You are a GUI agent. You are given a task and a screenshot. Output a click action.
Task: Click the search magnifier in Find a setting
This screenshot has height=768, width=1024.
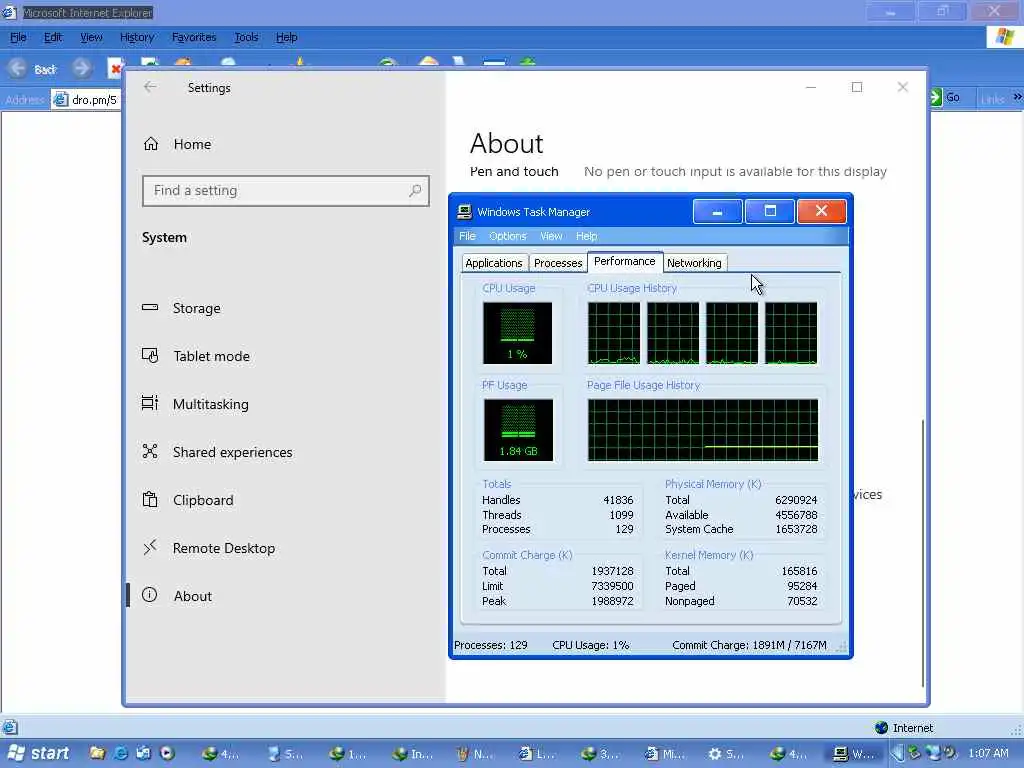415,191
